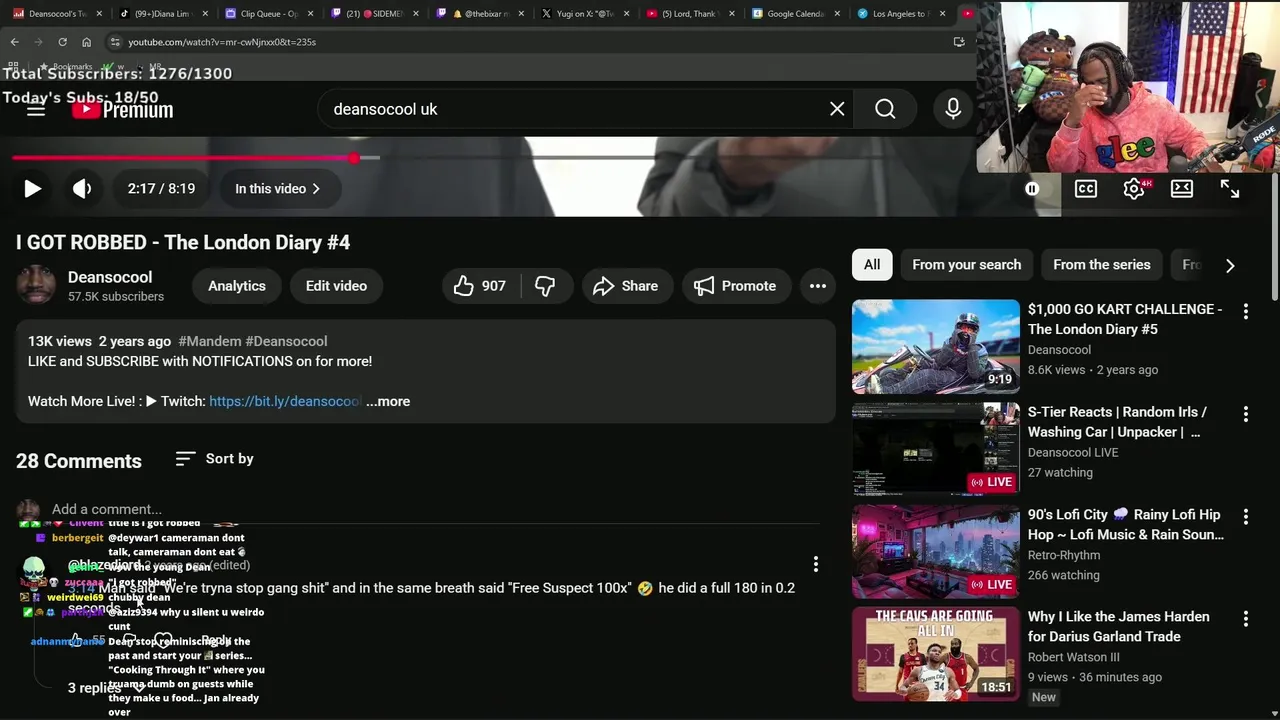Switch to the Yugi on X tab

tap(585, 14)
